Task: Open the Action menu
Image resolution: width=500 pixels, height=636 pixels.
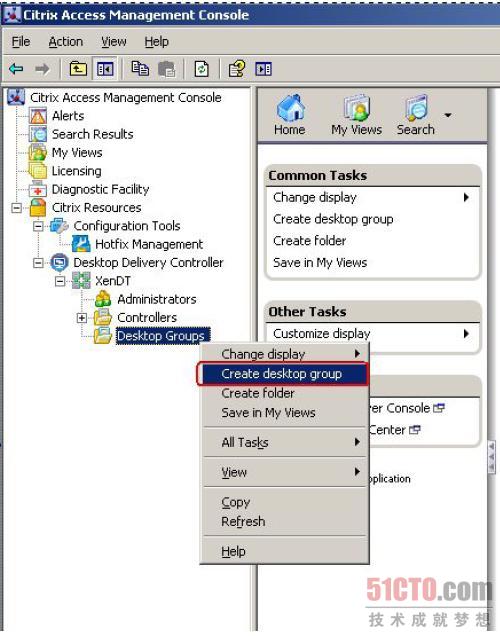Action: (x=66, y=41)
